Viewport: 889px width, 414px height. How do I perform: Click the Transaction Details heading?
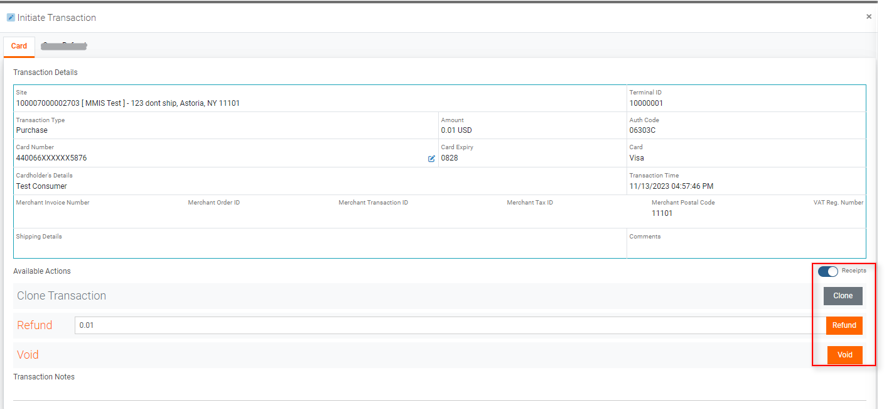pyautogui.click(x=45, y=73)
